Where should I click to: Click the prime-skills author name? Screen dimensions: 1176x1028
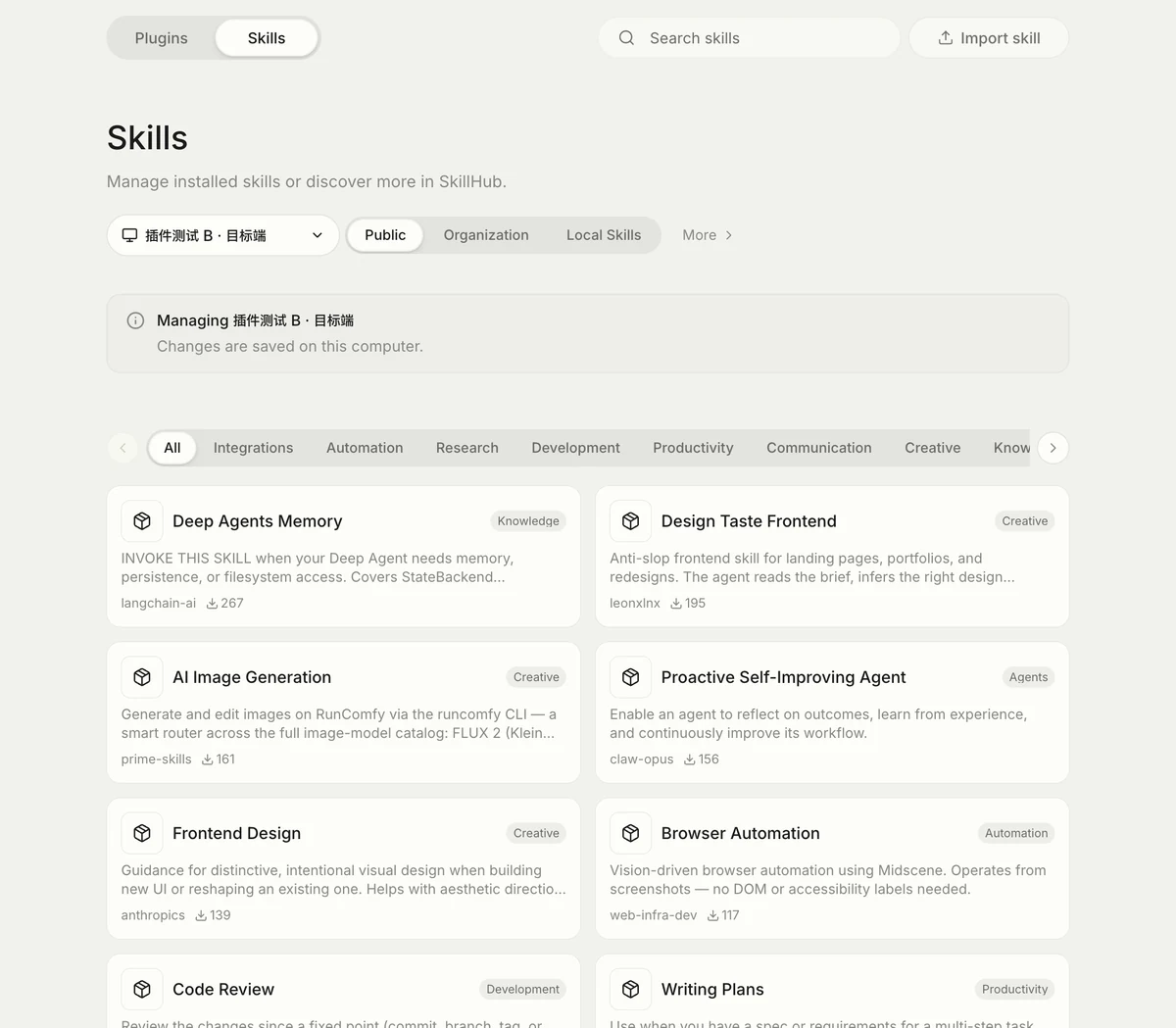coord(157,759)
